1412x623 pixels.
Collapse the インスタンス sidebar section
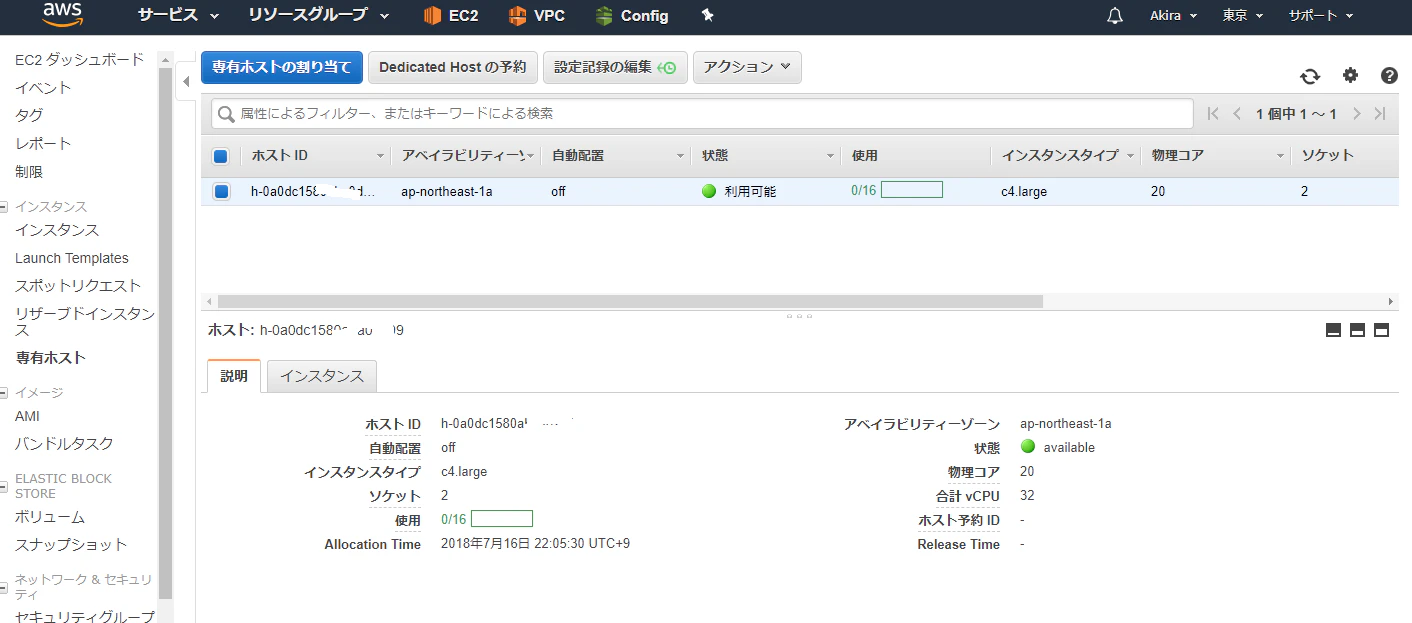click(x=4, y=207)
